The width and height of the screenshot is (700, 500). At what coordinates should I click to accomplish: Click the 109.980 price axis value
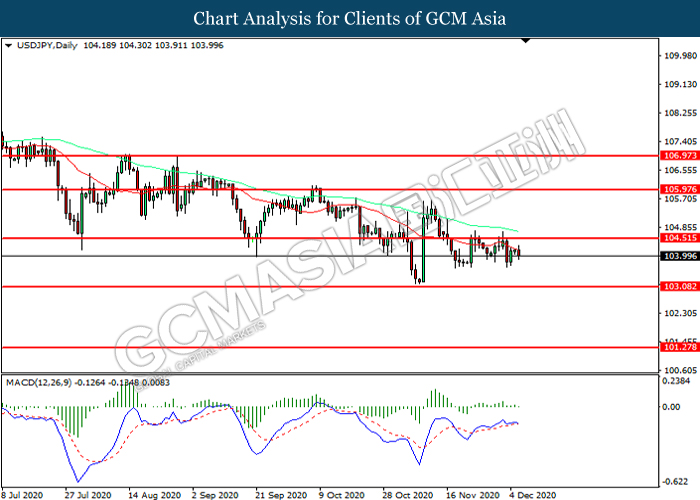pyautogui.click(x=680, y=56)
